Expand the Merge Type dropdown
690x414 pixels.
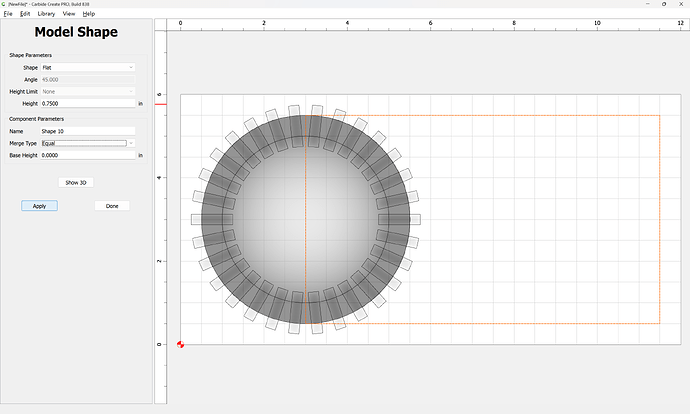(x=88, y=143)
